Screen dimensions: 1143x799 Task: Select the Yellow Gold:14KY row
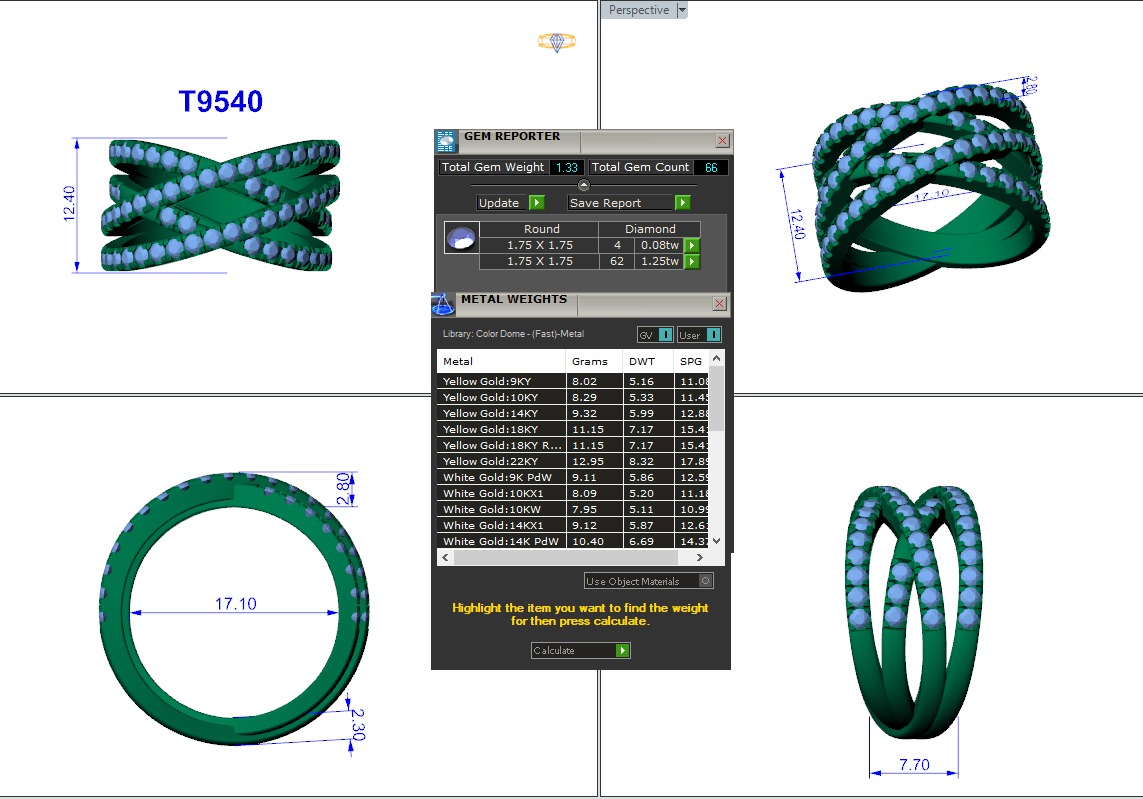click(x=573, y=413)
